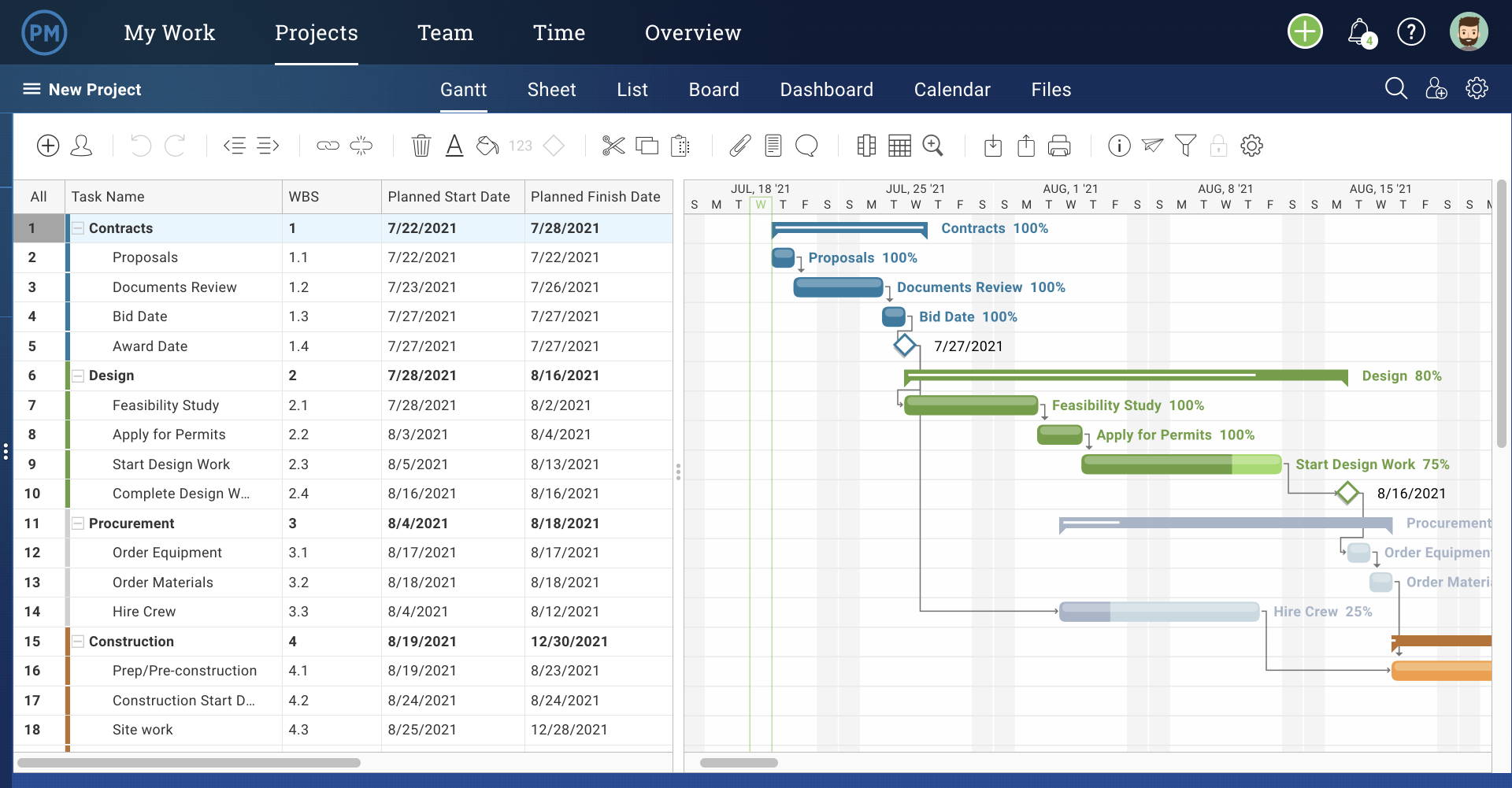Click the undo arrow icon

click(x=140, y=146)
